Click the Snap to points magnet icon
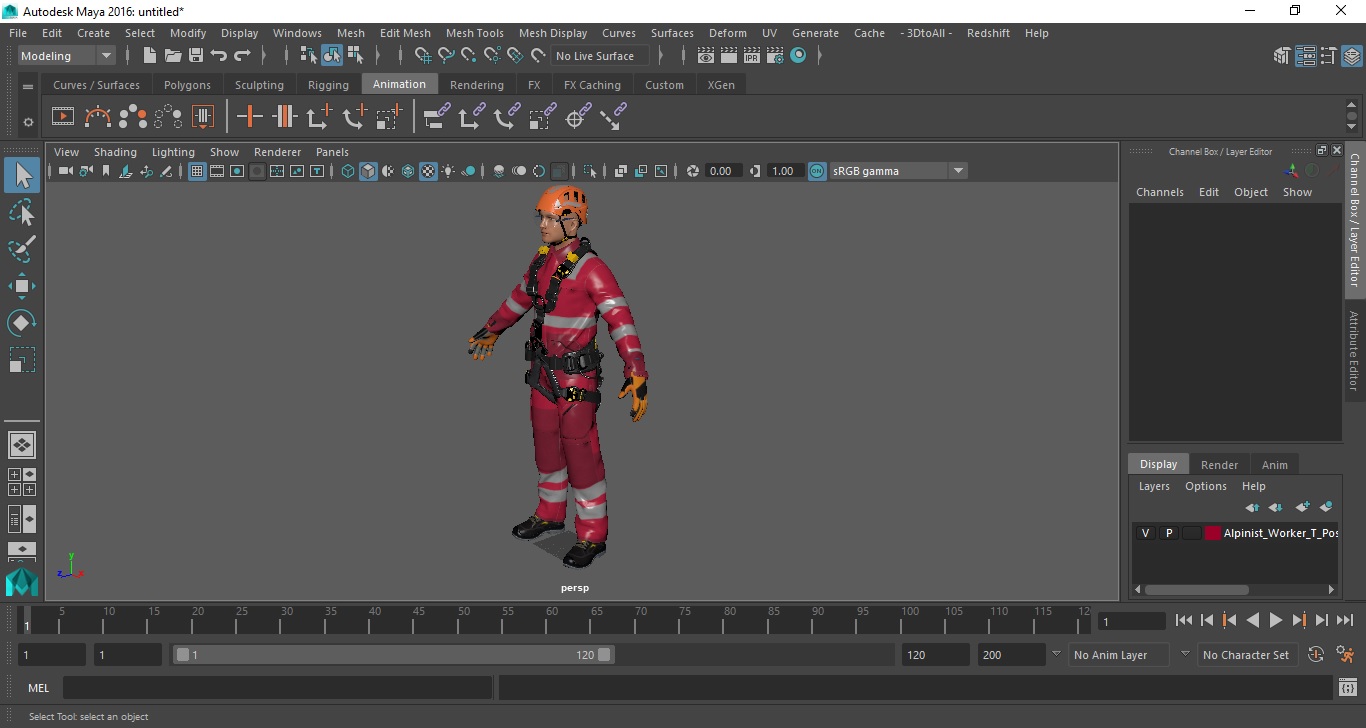1366x728 pixels. (469, 56)
